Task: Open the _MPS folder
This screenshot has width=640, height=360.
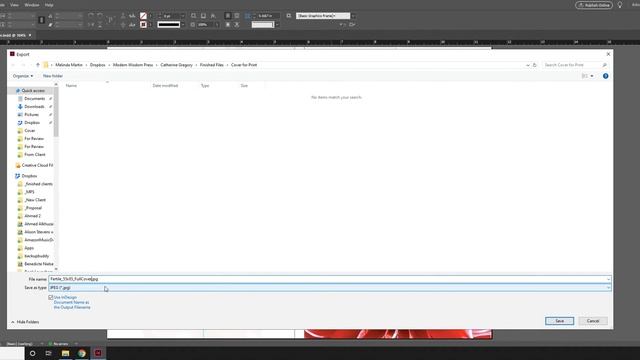Action: pyautogui.click(x=29, y=192)
